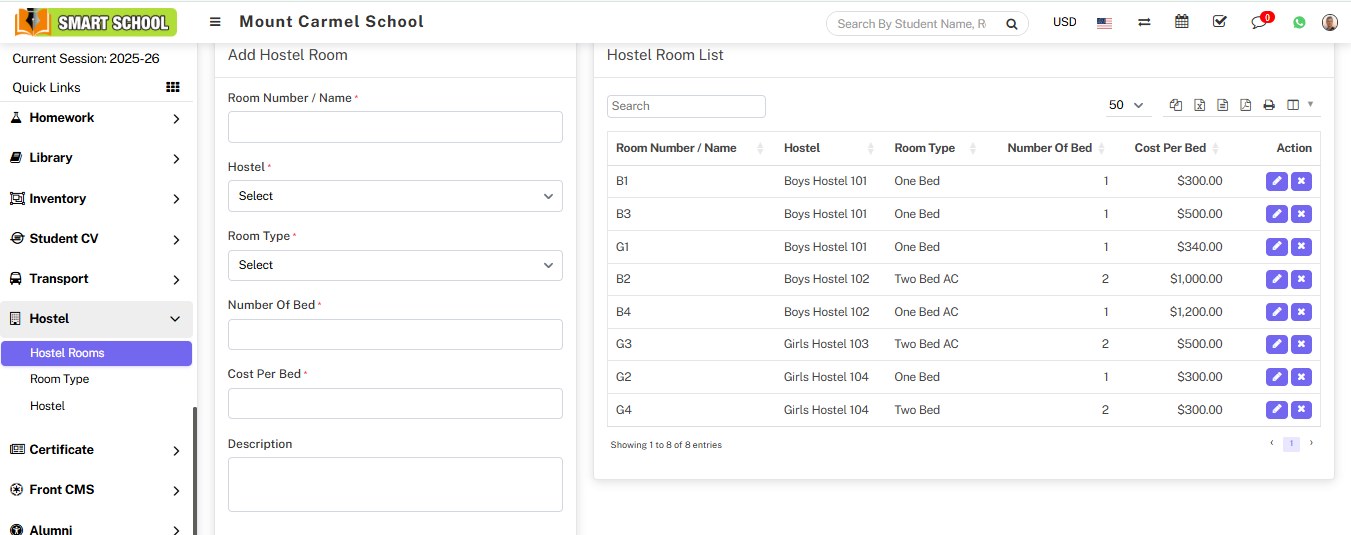The height and width of the screenshot is (535, 1351).
Task: Focus the Cost Per Bed field
Action: coord(395,403)
